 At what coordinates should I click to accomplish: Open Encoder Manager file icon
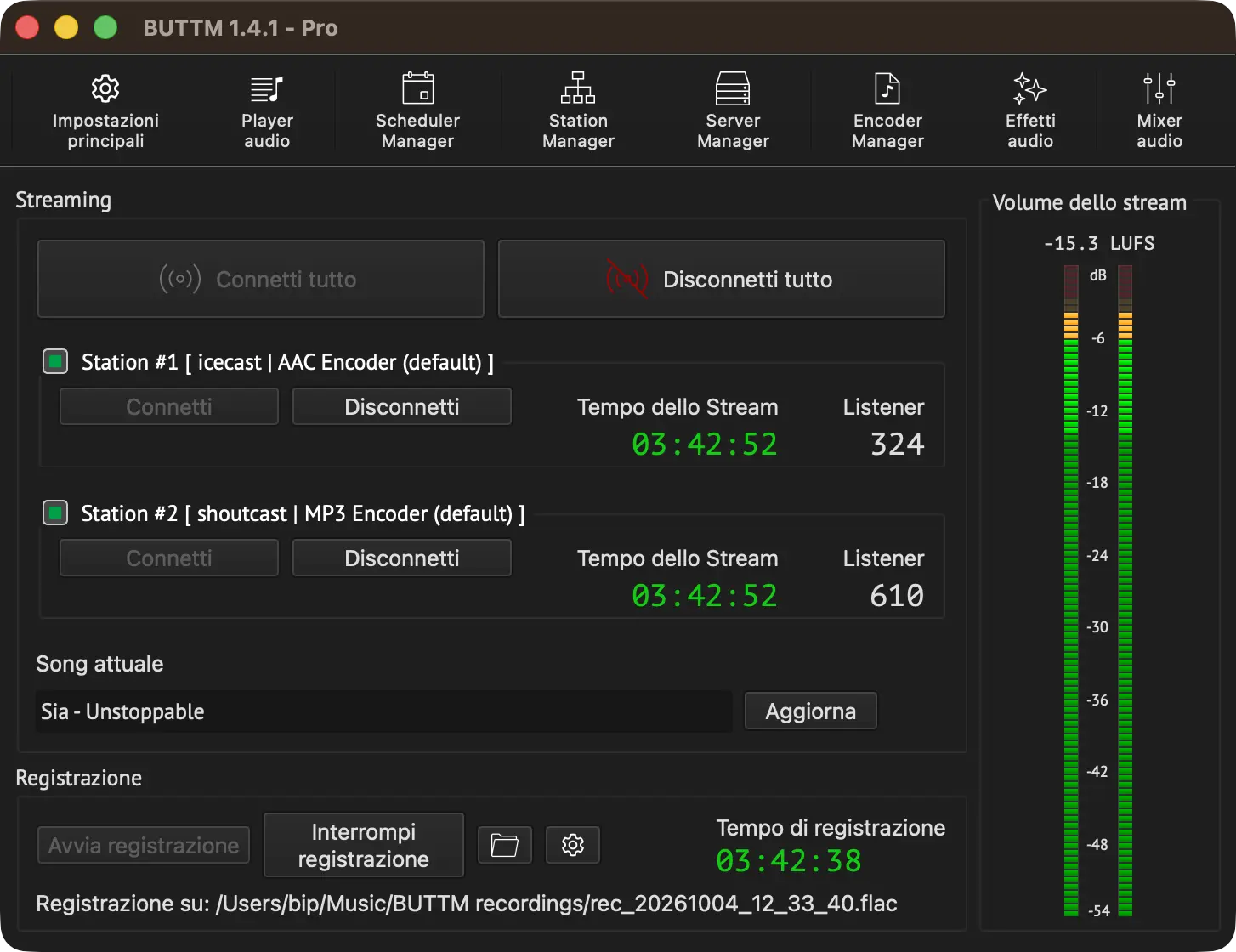[887, 88]
